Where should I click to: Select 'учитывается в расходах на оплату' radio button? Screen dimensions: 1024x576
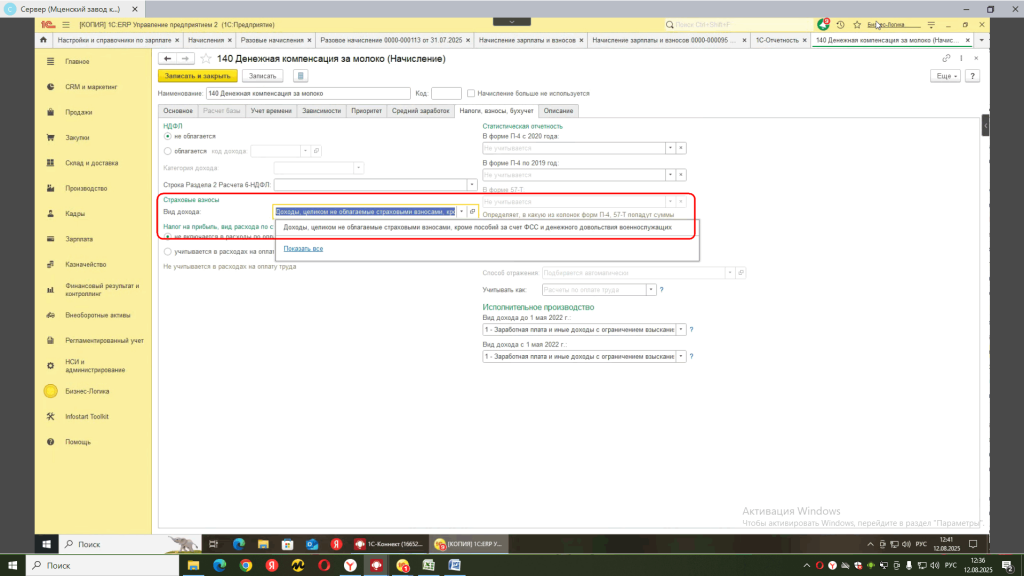(x=168, y=251)
